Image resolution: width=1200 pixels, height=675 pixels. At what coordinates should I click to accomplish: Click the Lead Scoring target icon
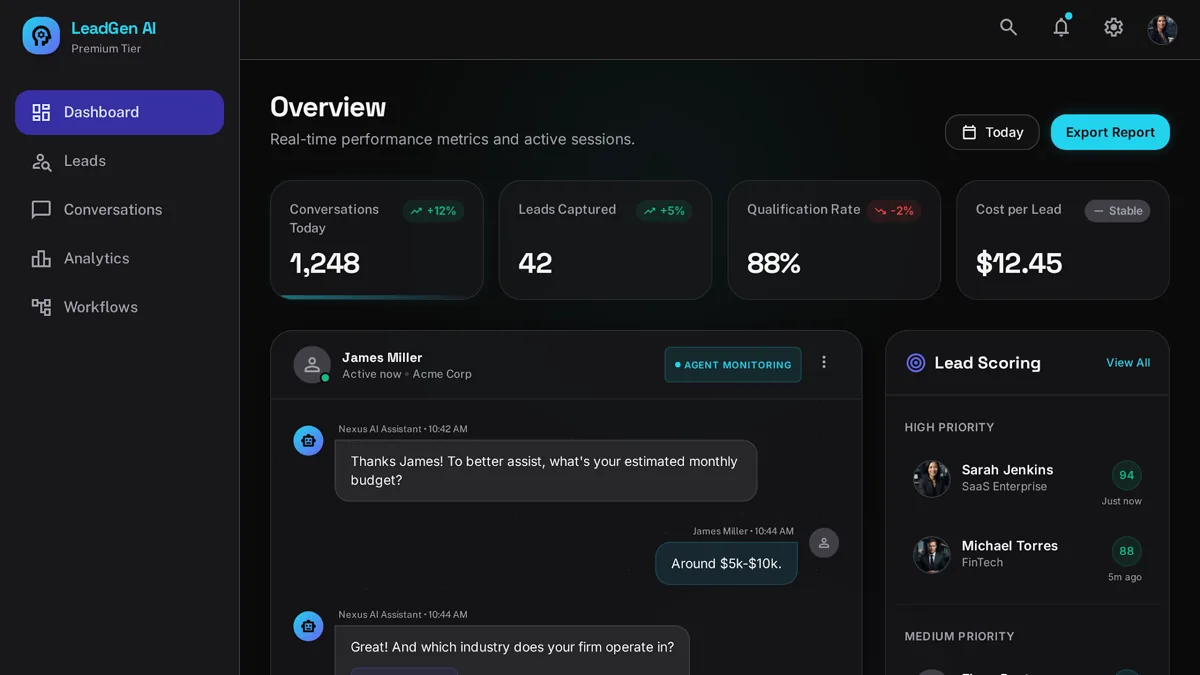915,363
